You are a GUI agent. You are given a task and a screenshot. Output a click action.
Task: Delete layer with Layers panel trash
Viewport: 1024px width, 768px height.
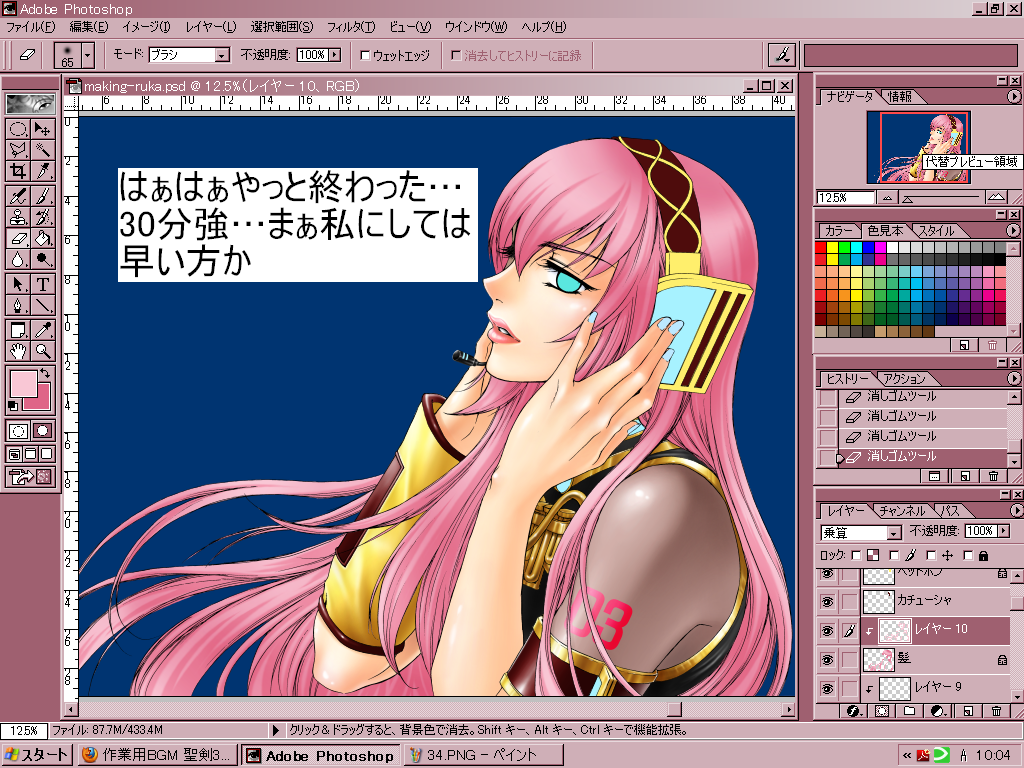[996, 711]
